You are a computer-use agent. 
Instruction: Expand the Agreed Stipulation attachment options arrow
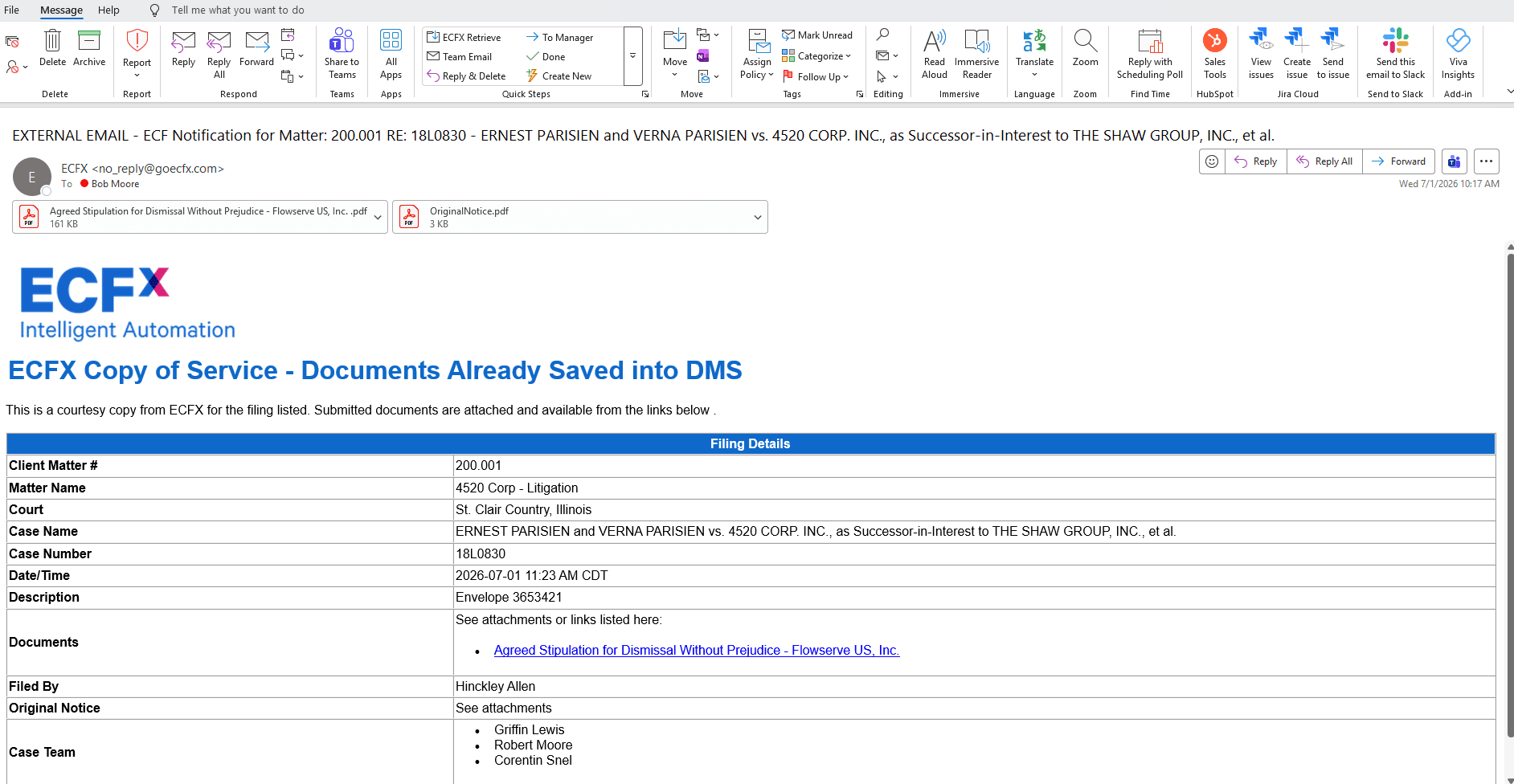coord(378,217)
